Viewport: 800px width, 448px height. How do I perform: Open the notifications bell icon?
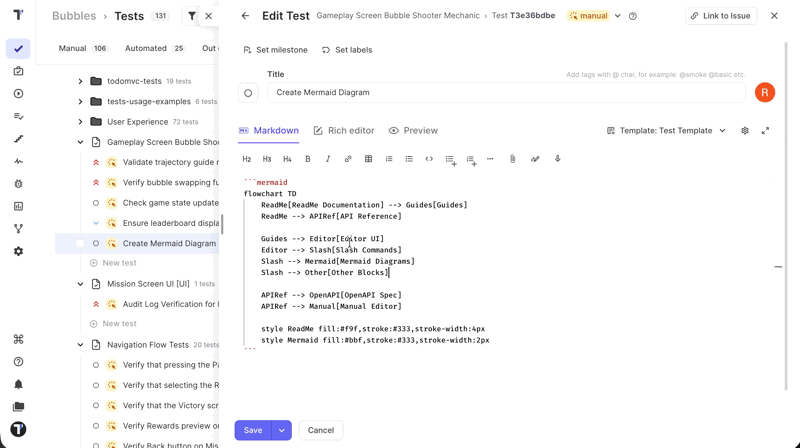[18, 384]
